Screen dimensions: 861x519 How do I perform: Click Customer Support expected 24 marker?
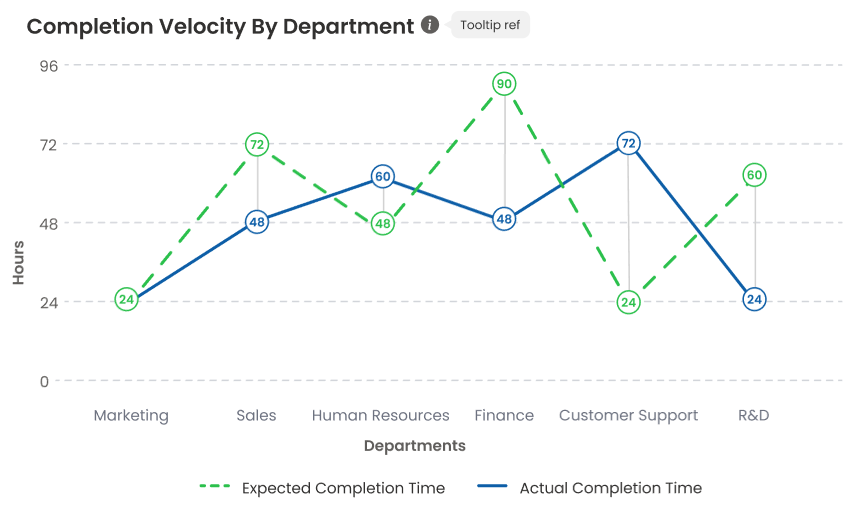(x=628, y=301)
